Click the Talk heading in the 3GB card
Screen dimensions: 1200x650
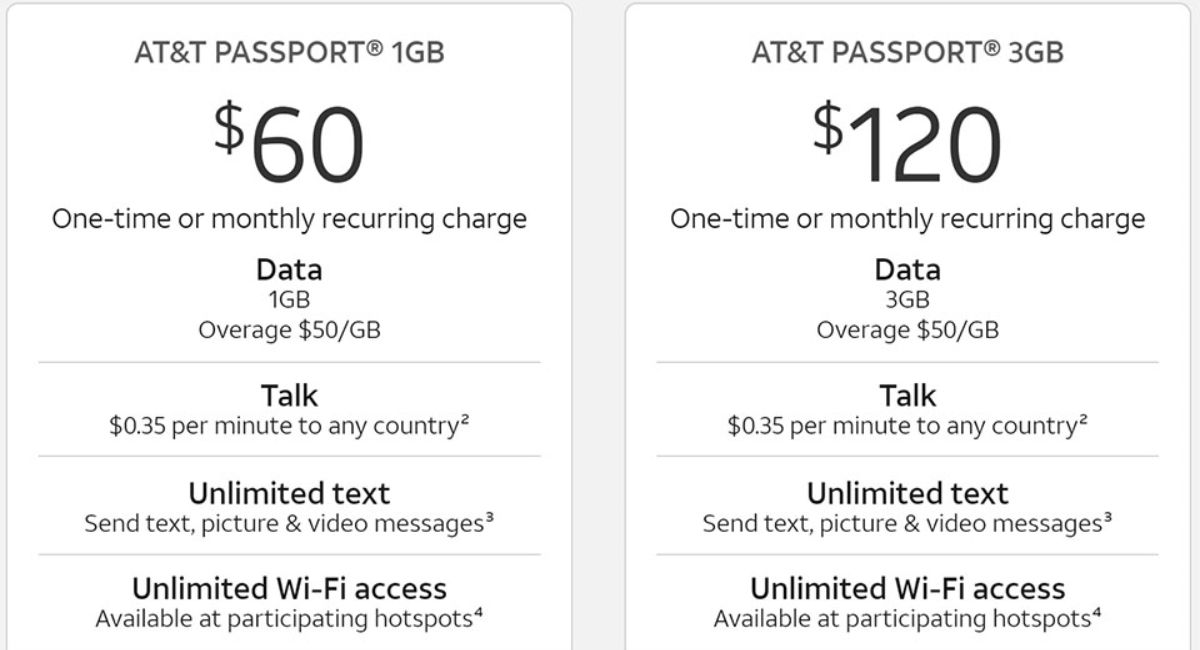pyautogui.click(x=907, y=395)
